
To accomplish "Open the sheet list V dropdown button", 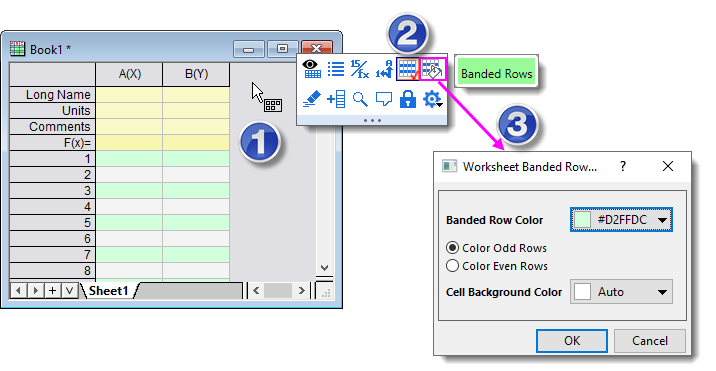I will click(x=69, y=291).
